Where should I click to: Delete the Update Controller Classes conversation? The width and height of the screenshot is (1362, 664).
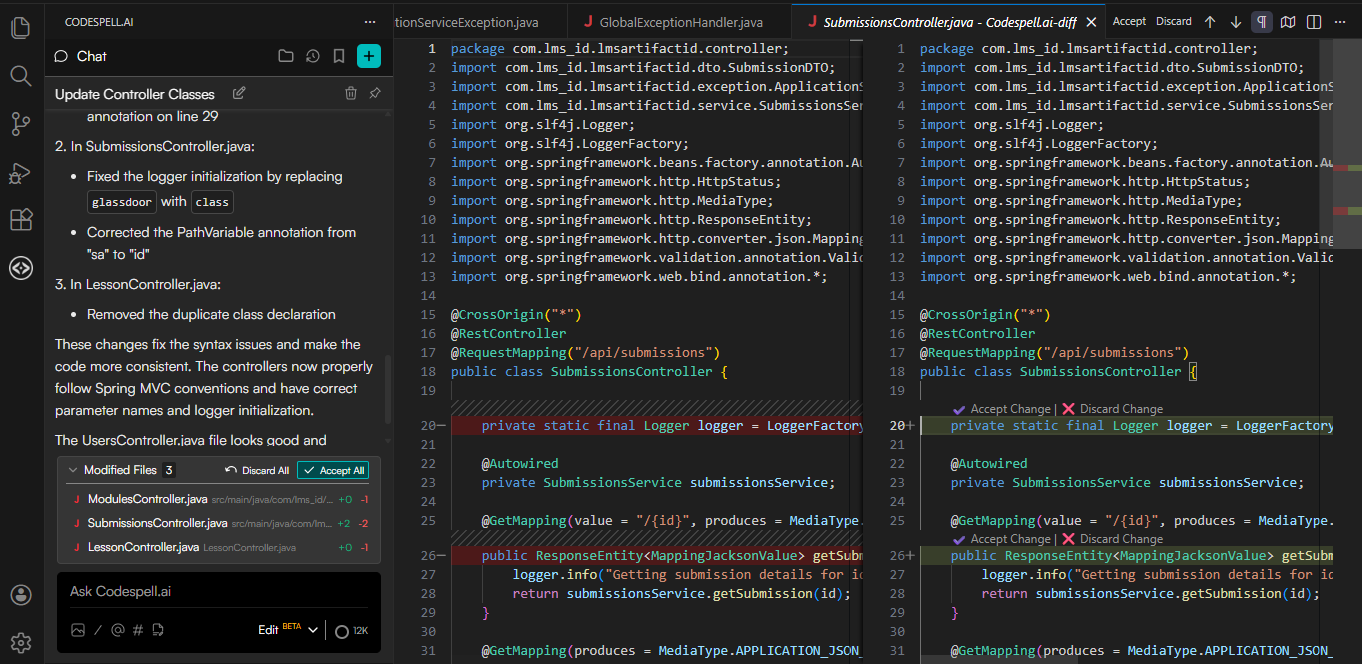click(x=351, y=93)
